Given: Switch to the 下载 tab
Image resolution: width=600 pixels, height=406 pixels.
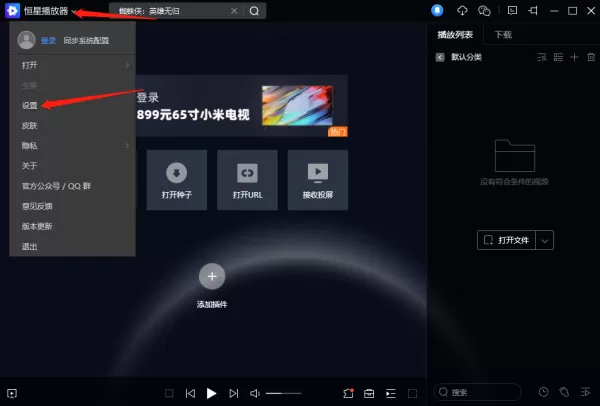Looking at the screenshot, I should (x=503, y=35).
